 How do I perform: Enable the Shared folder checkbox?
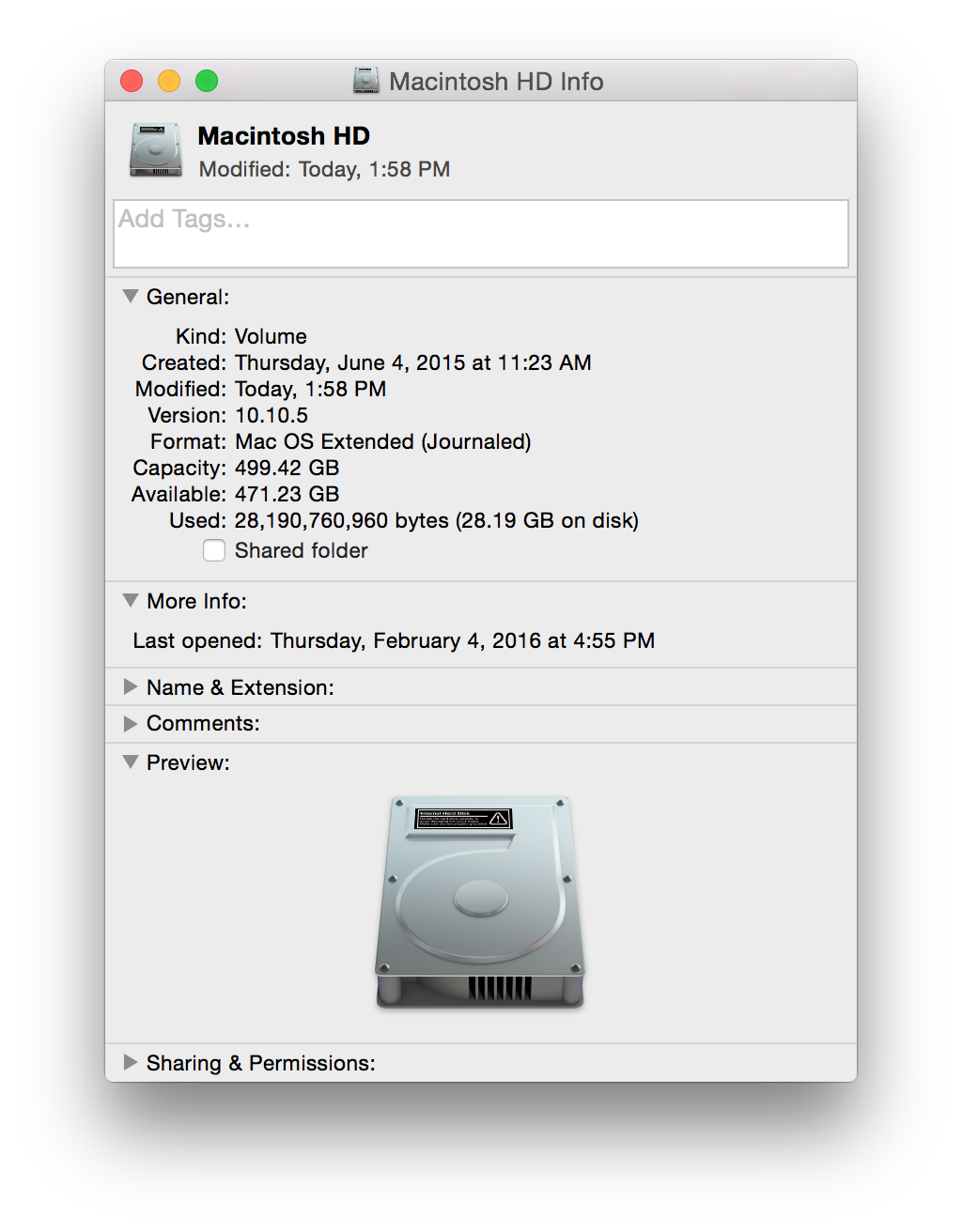[214, 550]
